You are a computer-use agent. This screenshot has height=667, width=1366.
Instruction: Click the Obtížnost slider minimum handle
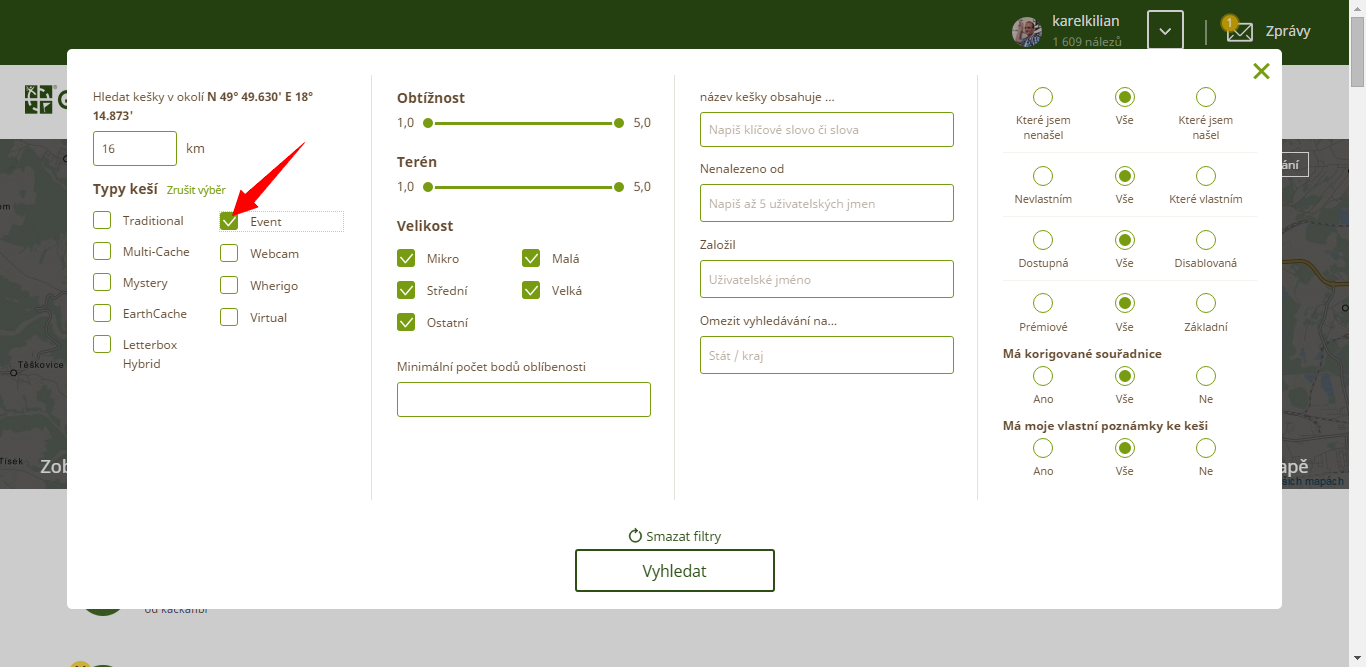pyautogui.click(x=428, y=123)
